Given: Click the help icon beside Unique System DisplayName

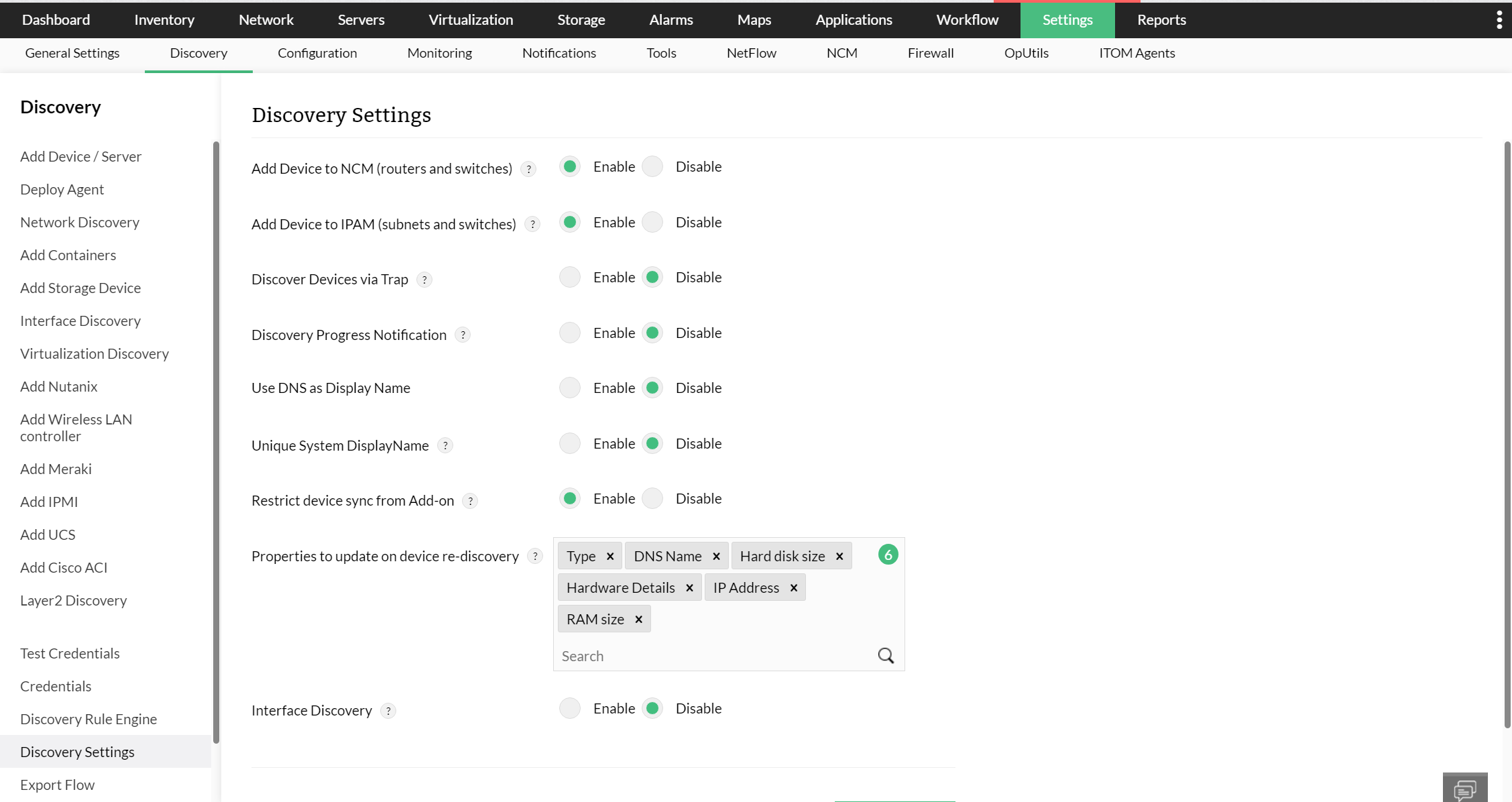Looking at the screenshot, I should click(x=445, y=445).
